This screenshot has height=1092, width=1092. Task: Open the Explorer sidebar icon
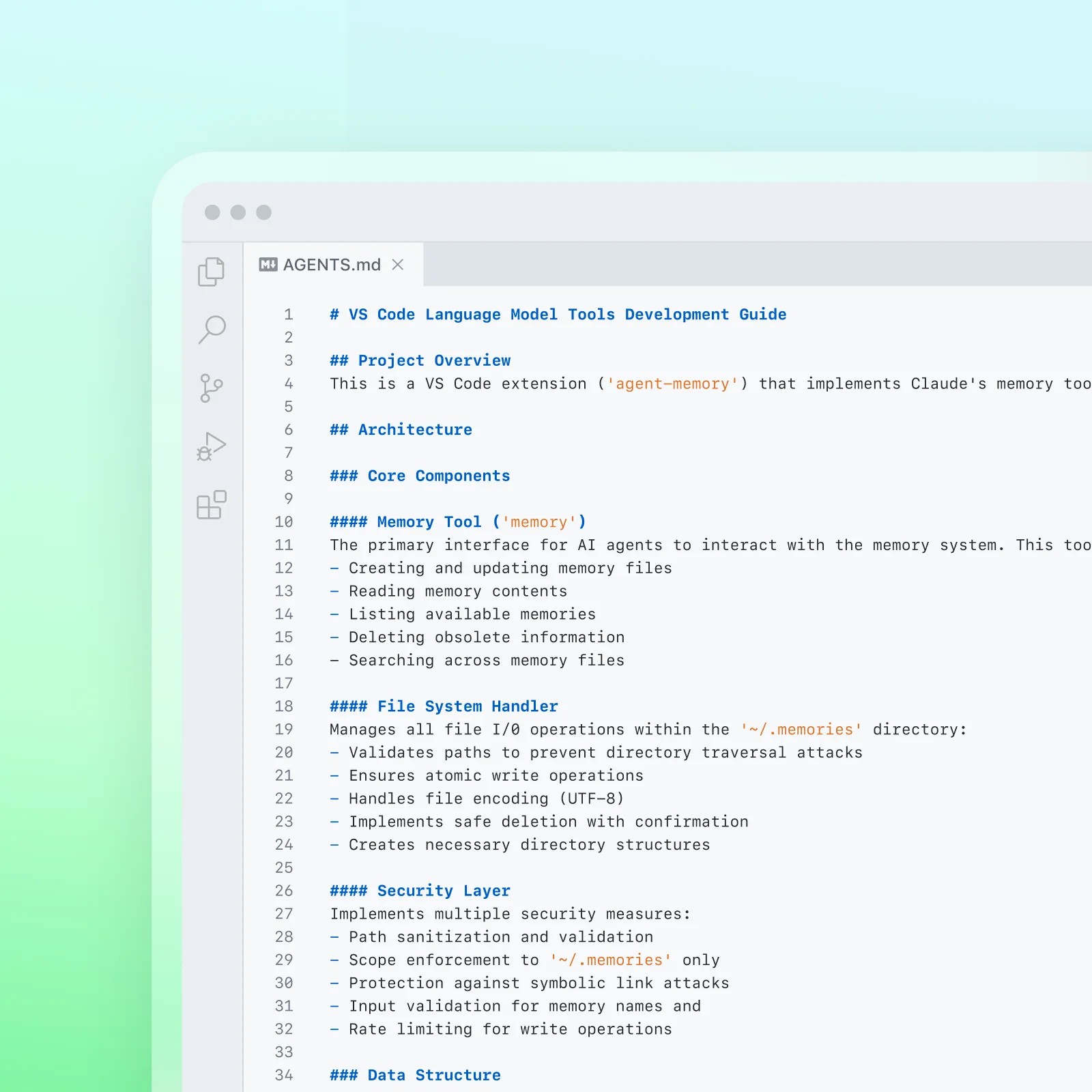coord(212,272)
